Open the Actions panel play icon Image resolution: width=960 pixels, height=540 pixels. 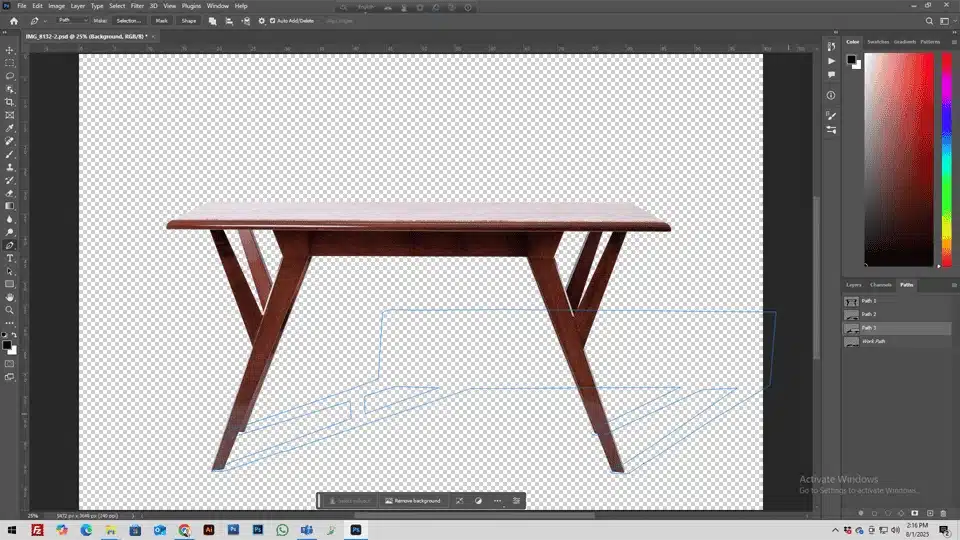point(831,61)
